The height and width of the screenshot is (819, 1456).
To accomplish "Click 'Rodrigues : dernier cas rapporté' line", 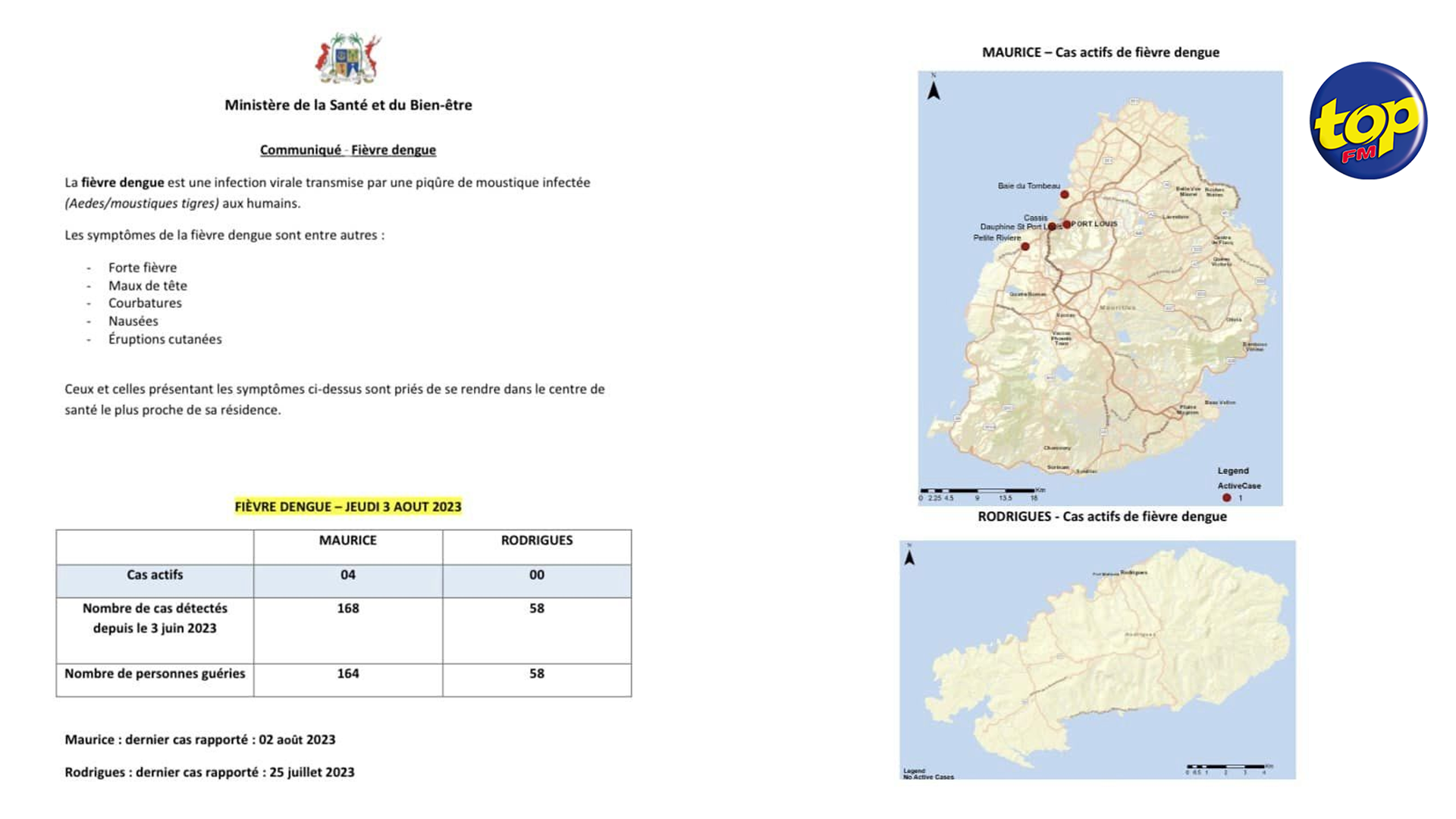I will tap(209, 772).
